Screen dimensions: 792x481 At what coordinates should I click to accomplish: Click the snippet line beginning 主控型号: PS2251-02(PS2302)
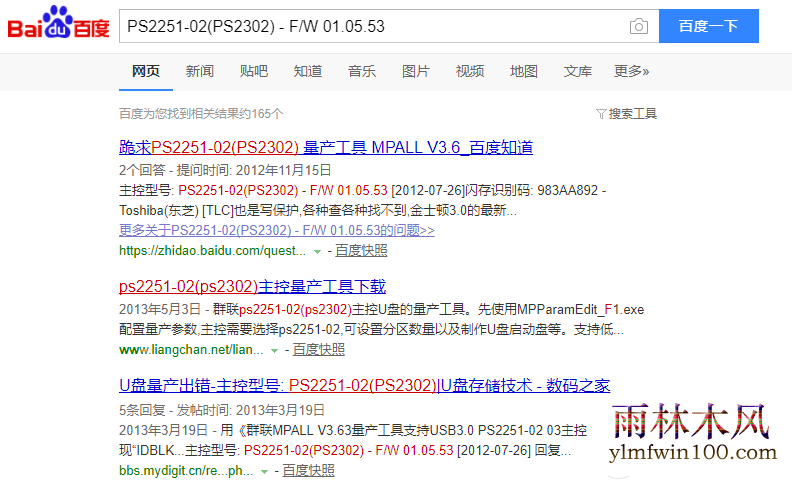pyautogui.click(x=363, y=190)
